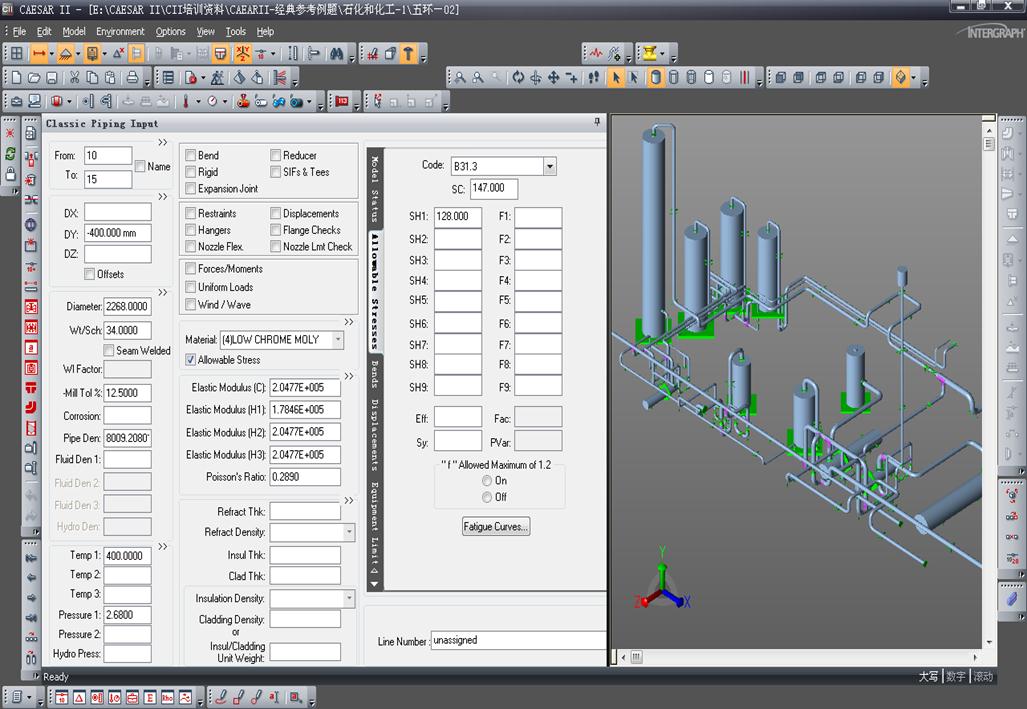Click the DY input field showing -400.000 mm
1027x709 pixels.
pyautogui.click(x=118, y=233)
